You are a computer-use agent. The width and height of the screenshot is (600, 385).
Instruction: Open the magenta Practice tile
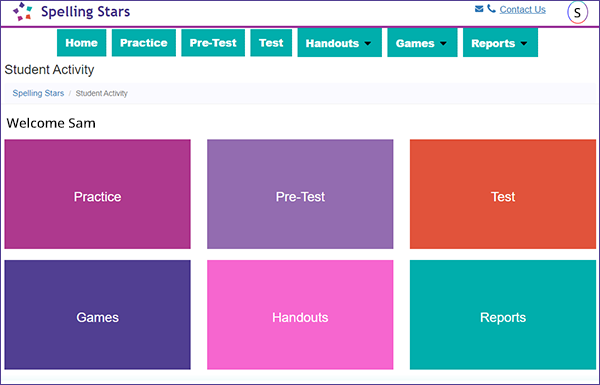click(x=98, y=194)
